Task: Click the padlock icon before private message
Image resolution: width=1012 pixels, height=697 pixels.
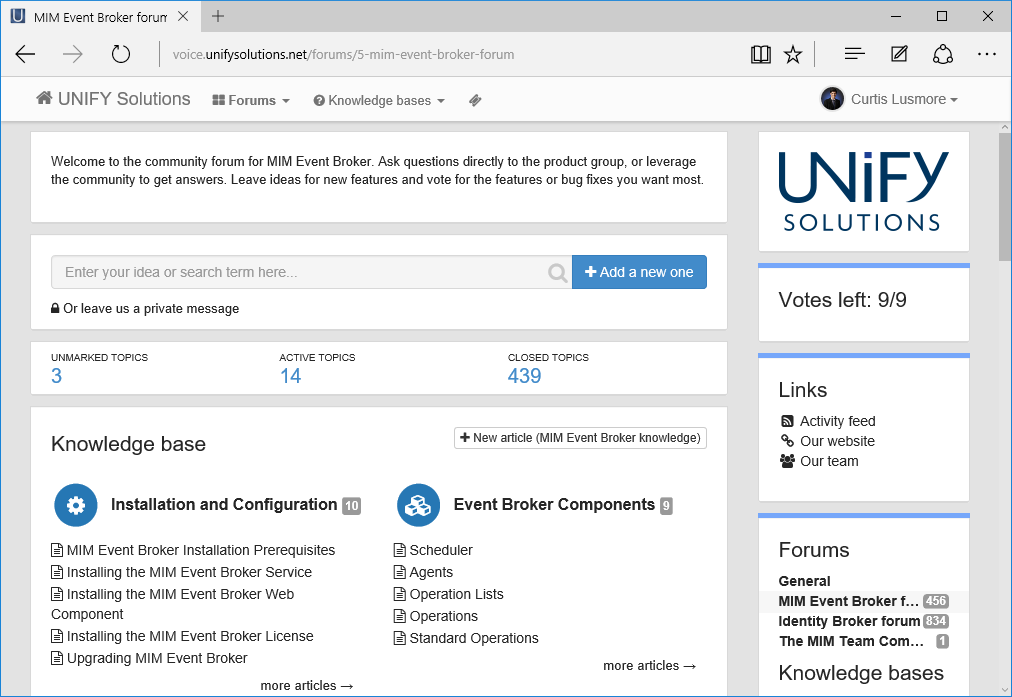Action: click(56, 308)
